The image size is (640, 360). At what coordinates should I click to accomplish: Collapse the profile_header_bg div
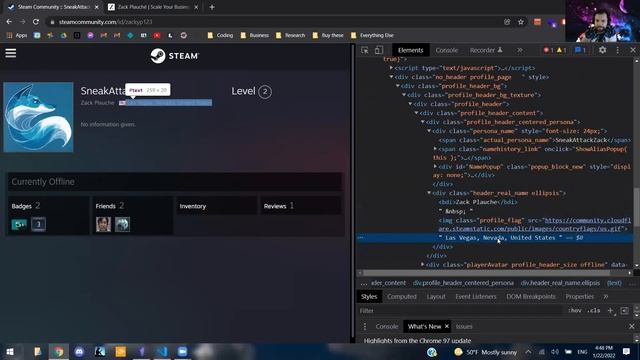(x=398, y=86)
